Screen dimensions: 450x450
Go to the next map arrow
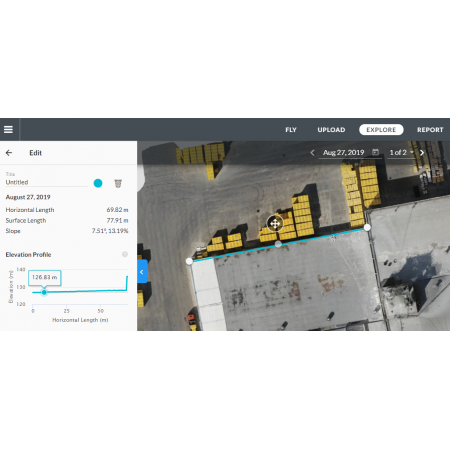click(x=422, y=153)
